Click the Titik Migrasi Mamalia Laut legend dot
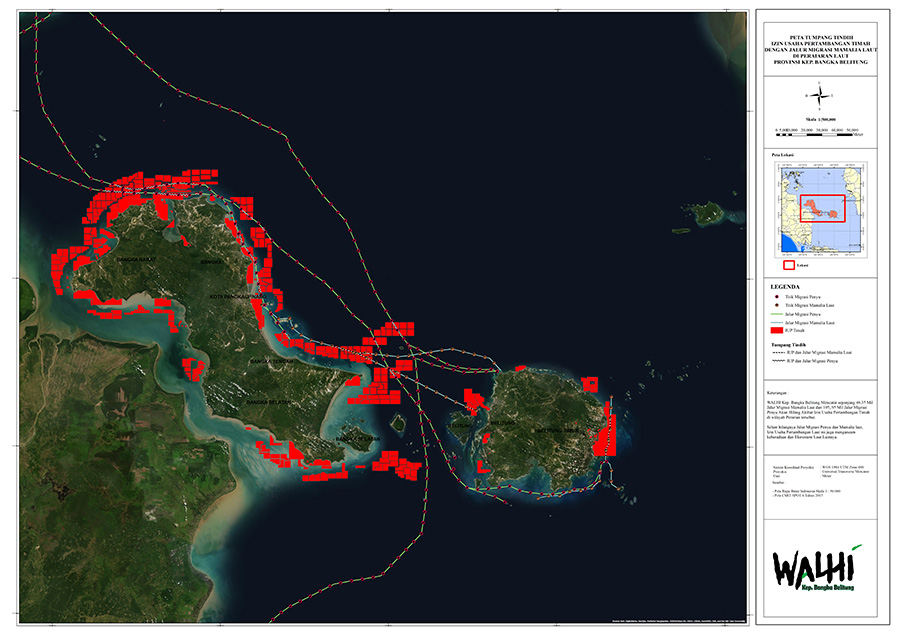Viewport: 900px width, 637px height. [x=778, y=305]
